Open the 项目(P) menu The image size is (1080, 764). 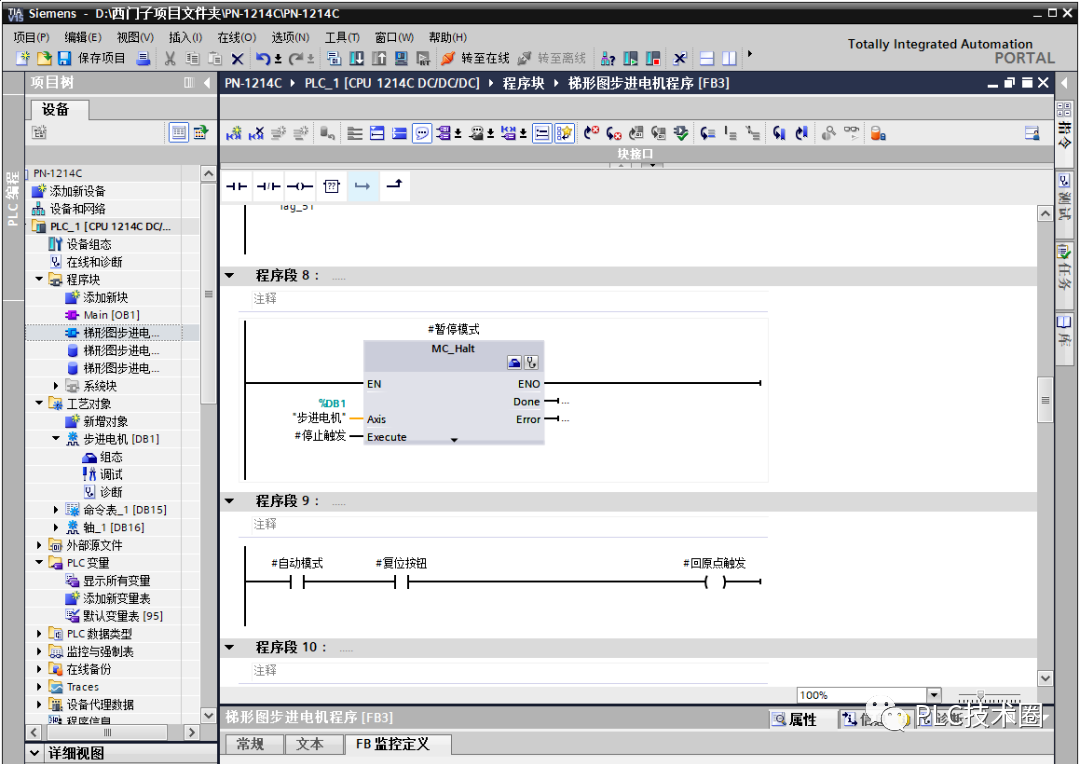(x=32, y=37)
